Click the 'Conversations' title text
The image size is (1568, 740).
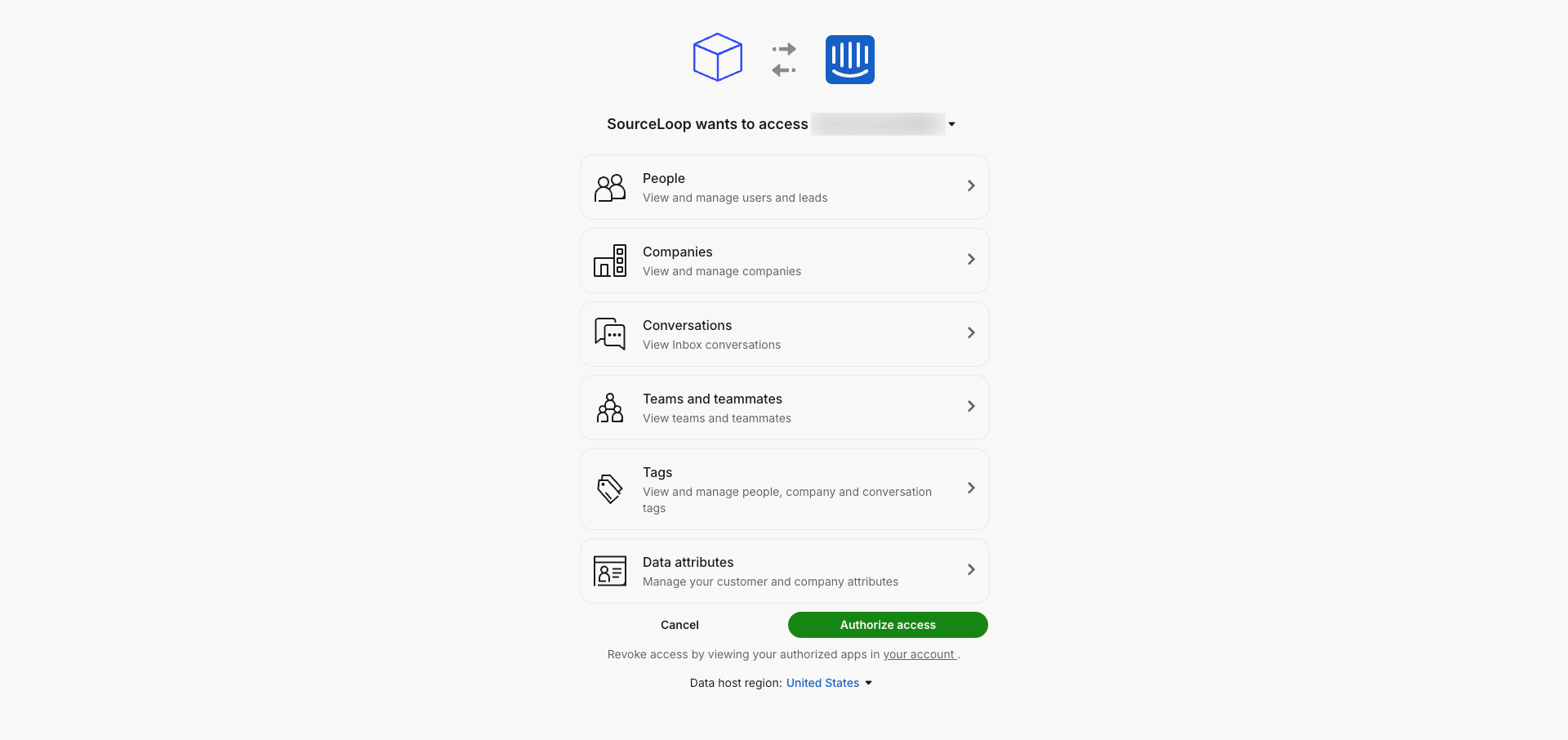point(688,325)
